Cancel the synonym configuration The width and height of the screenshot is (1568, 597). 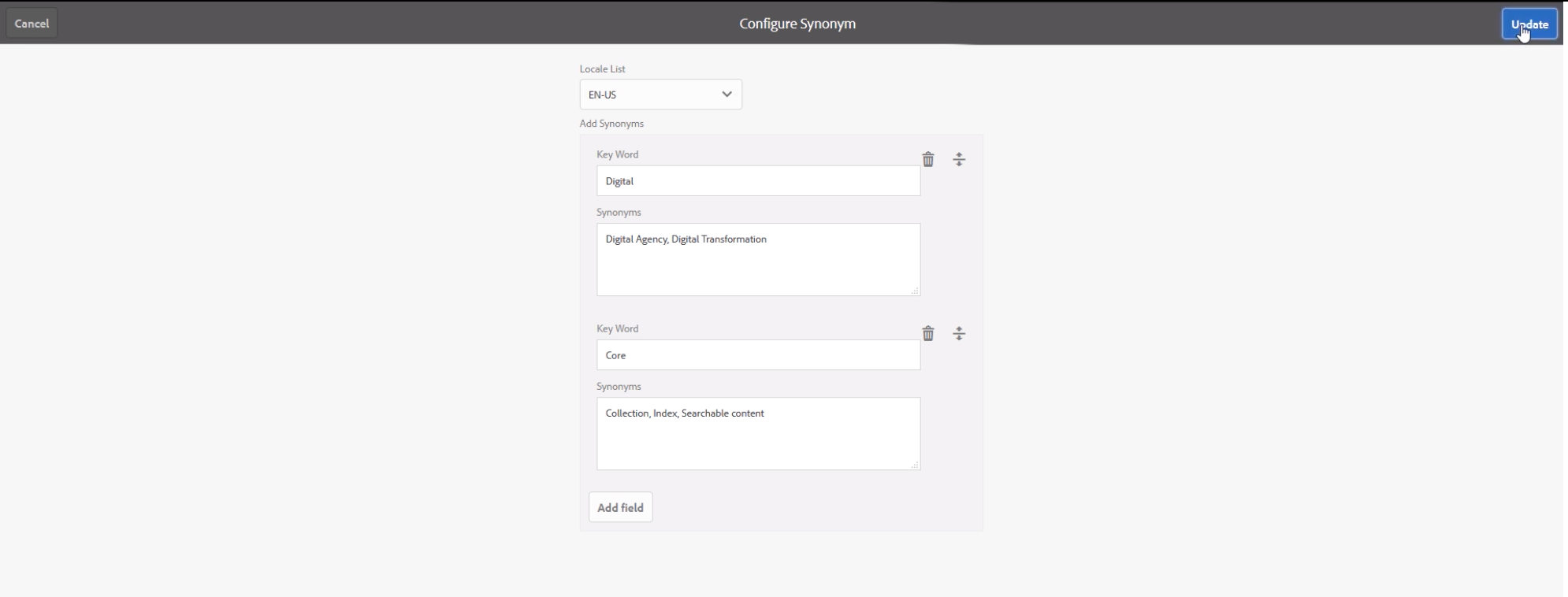tap(32, 24)
